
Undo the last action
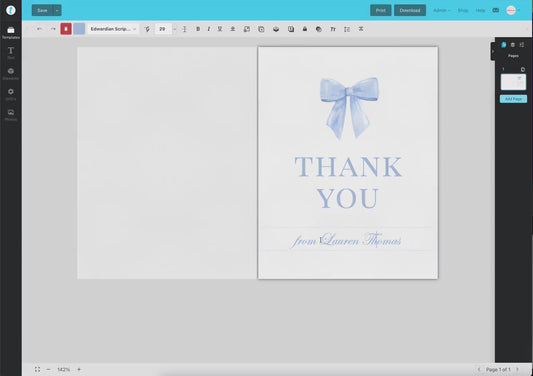pos(39,29)
